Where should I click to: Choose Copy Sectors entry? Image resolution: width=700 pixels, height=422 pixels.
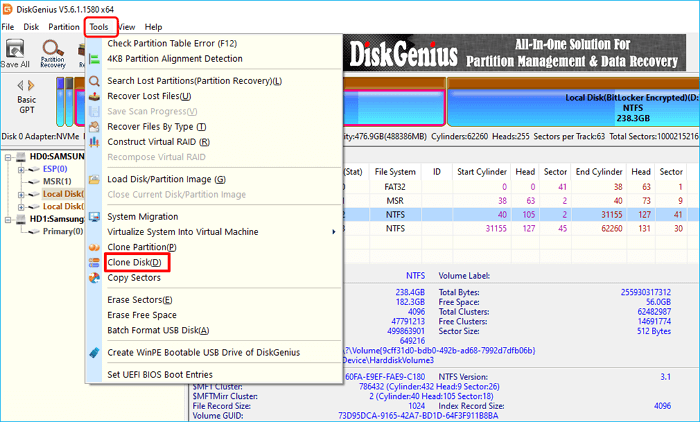click(133, 277)
